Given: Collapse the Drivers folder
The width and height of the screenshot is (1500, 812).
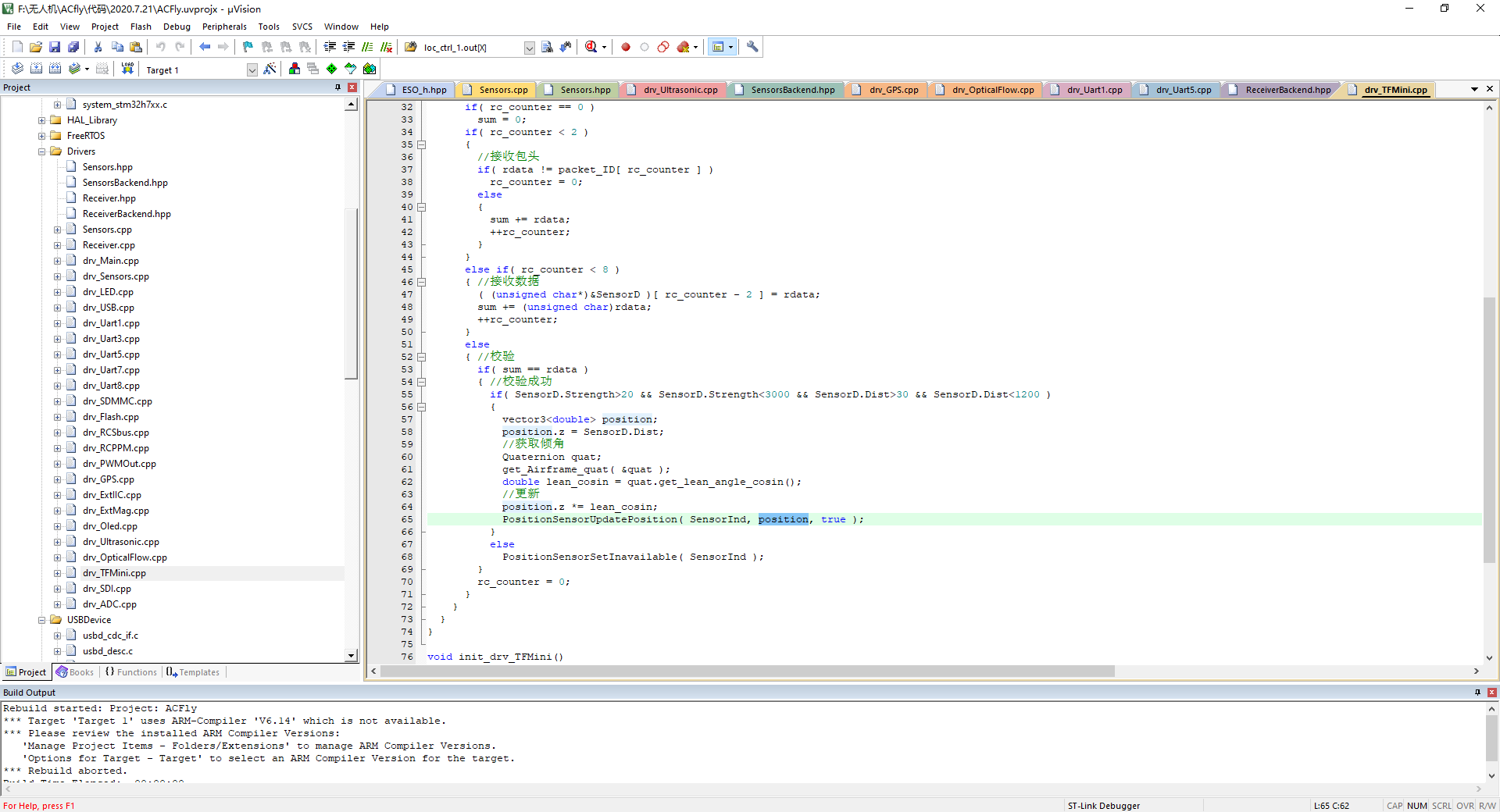Looking at the screenshot, I should click(42, 151).
